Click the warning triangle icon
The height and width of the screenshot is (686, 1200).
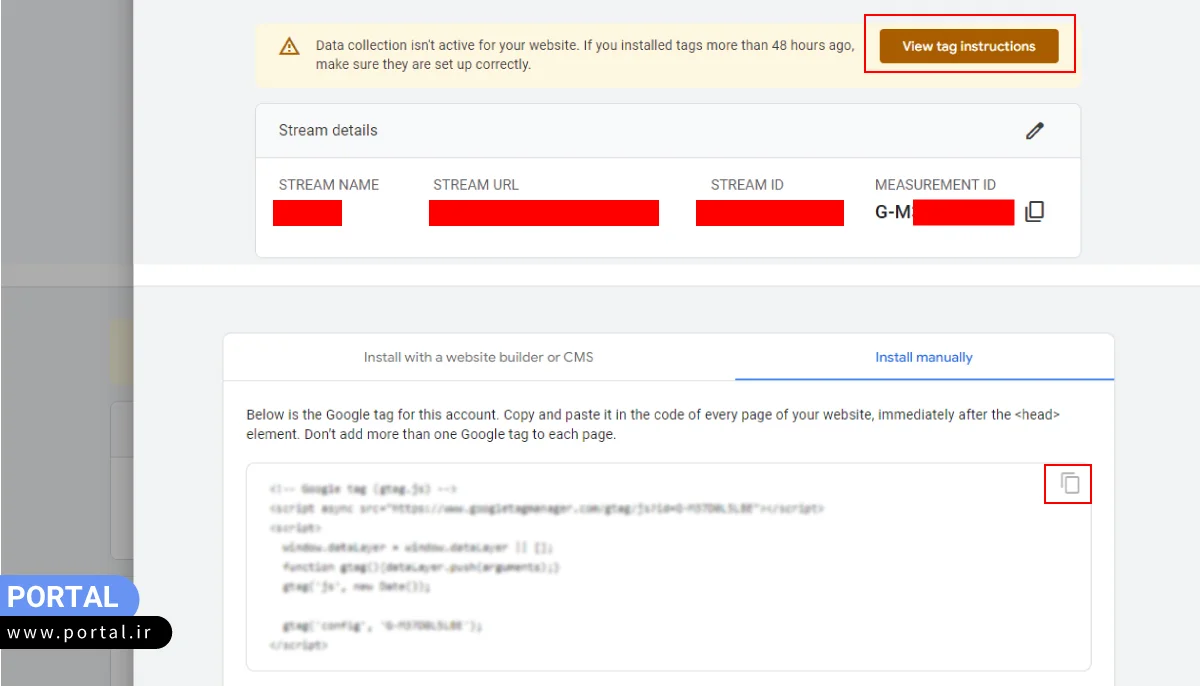(289, 46)
